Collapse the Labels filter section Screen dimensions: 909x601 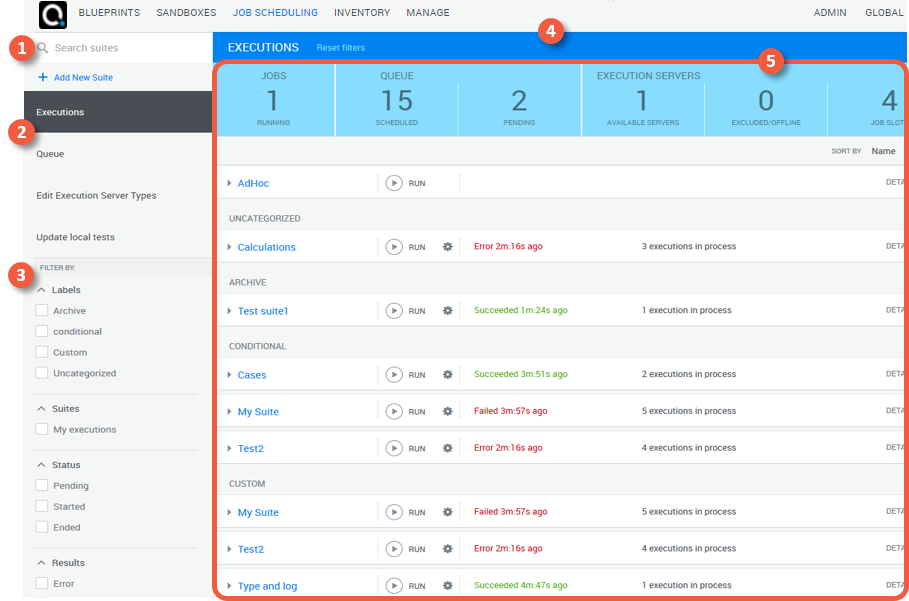[42, 290]
